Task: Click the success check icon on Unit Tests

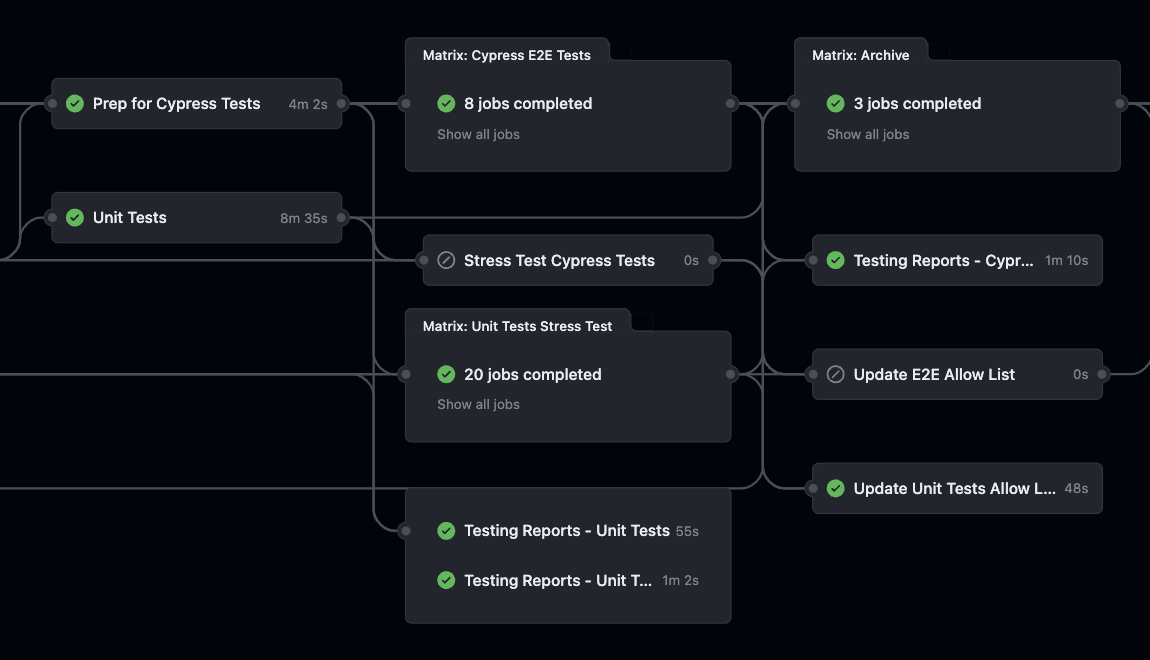Action: [74, 217]
